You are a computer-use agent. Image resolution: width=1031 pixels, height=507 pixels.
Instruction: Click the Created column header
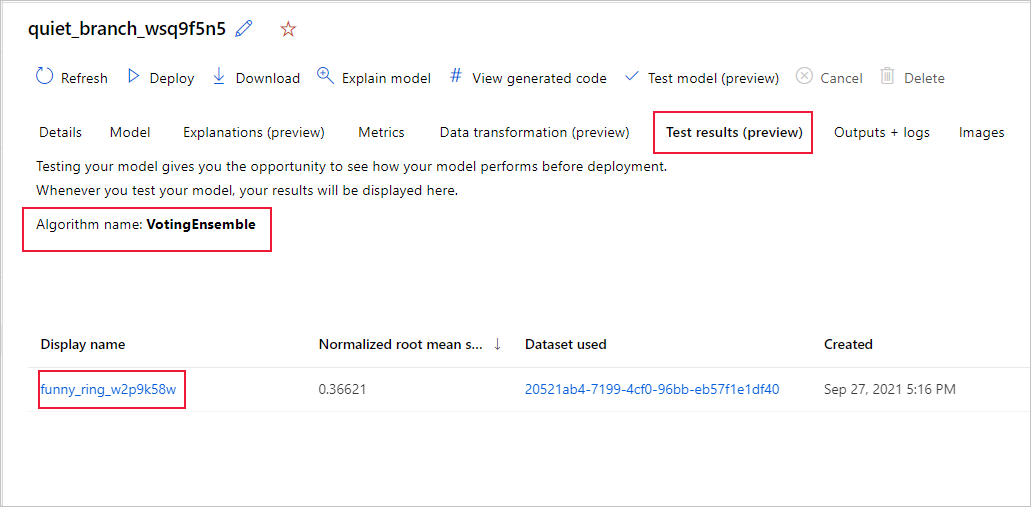848,344
